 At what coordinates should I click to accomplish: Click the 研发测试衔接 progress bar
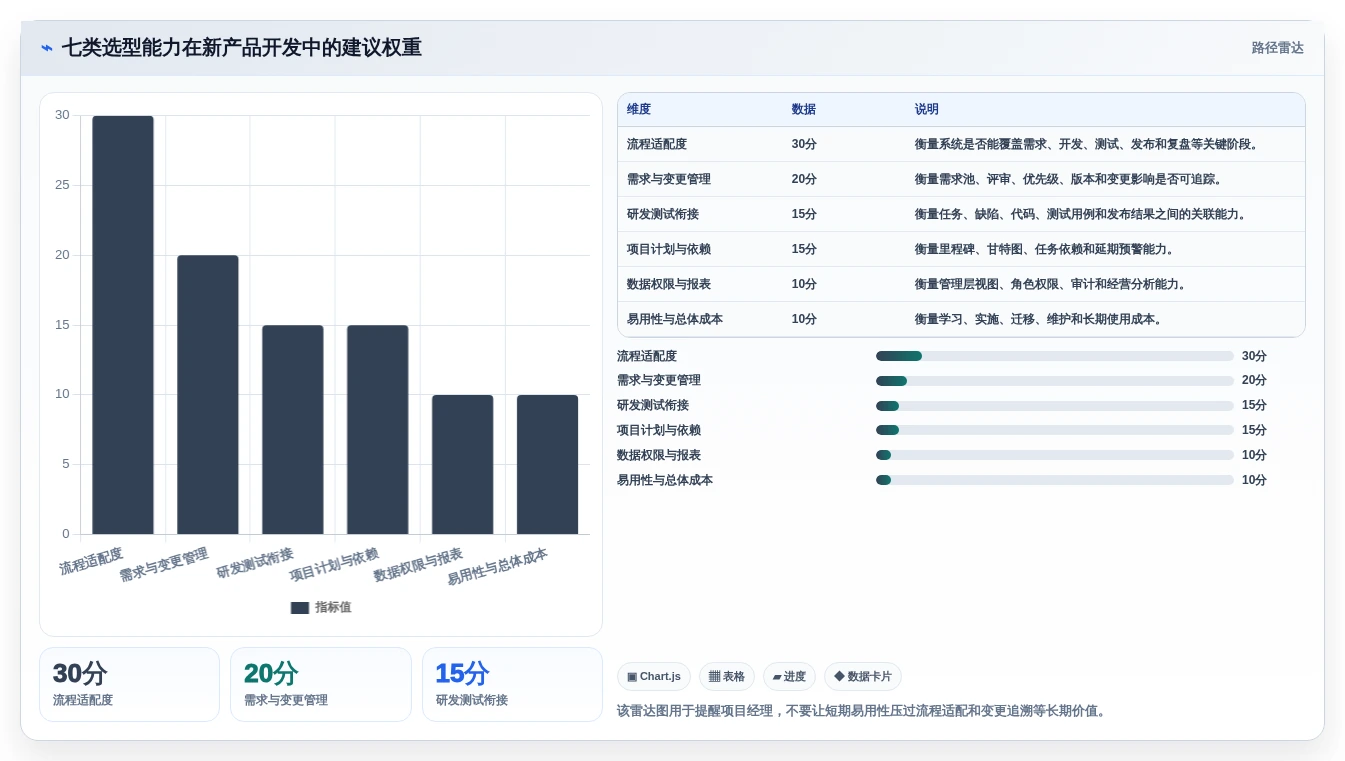(1055, 406)
